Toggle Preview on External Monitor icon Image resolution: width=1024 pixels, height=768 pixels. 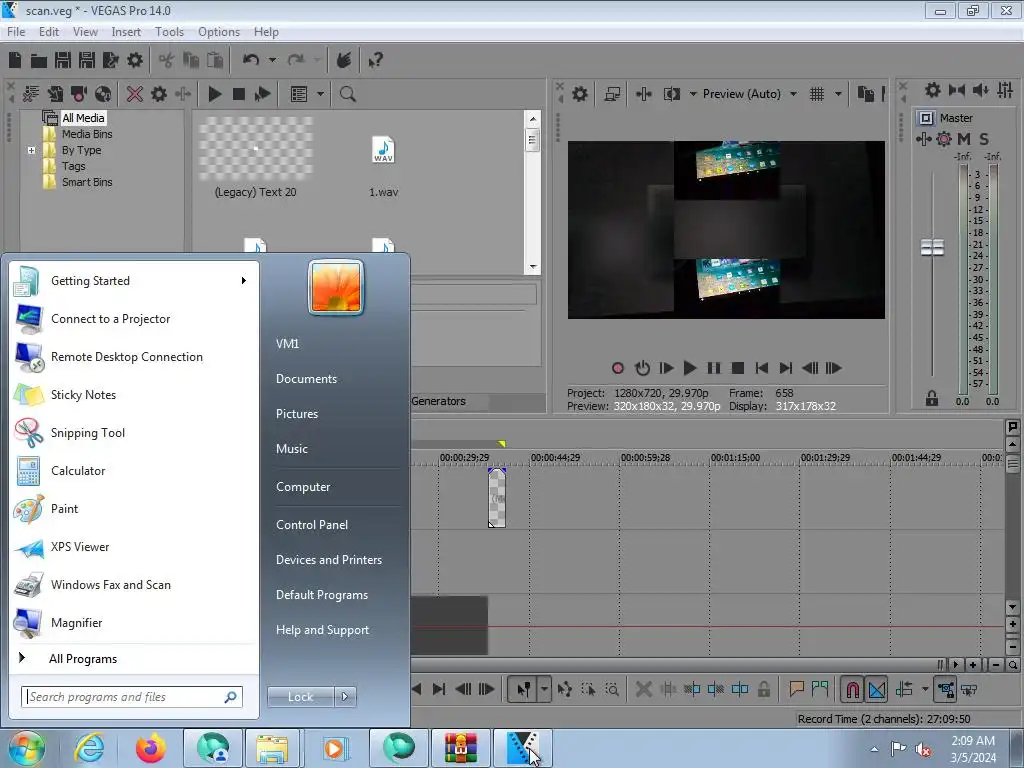612,94
